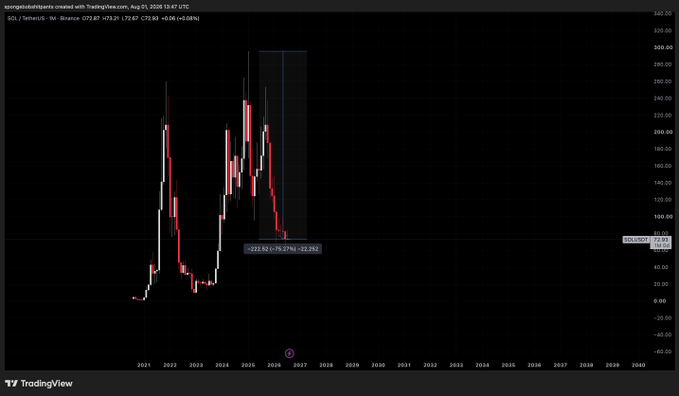This screenshot has width=679, height=396.
Task: Click the purple lightning event icon
Action: click(x=289, y=354)
